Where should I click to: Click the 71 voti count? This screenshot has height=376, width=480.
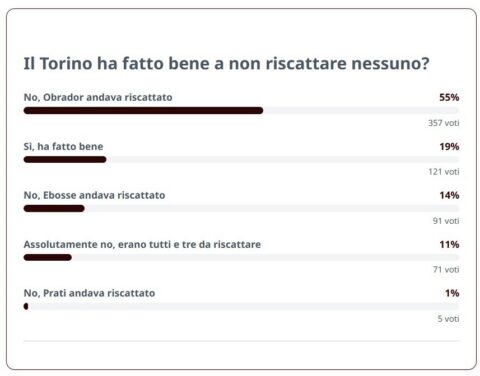(x=446, y=269)
